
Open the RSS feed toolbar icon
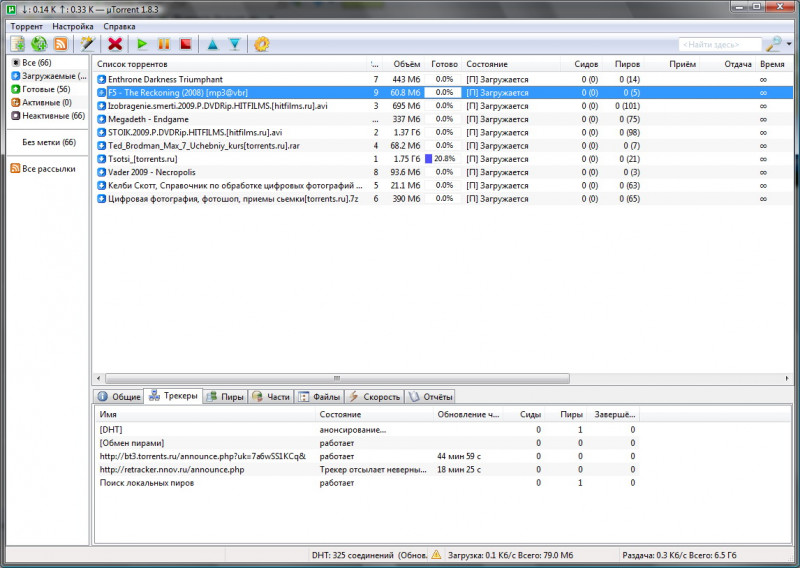60,44
